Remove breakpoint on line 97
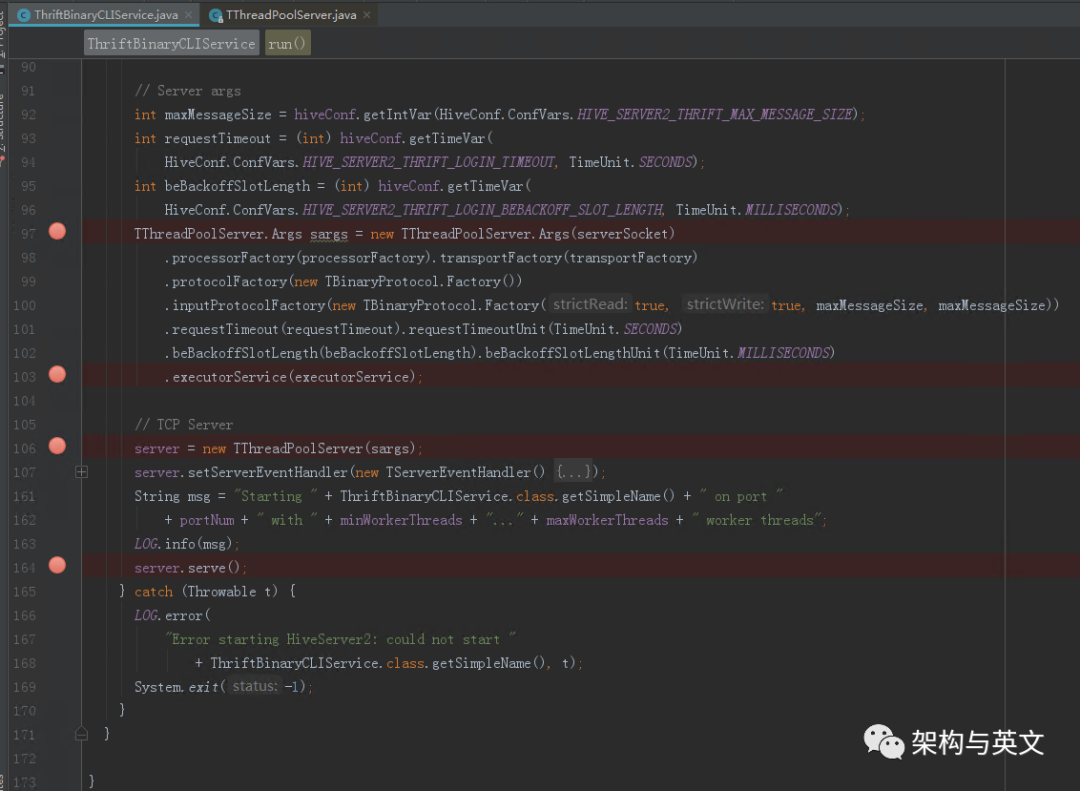The image size is (1080, 791). (57, 232)
